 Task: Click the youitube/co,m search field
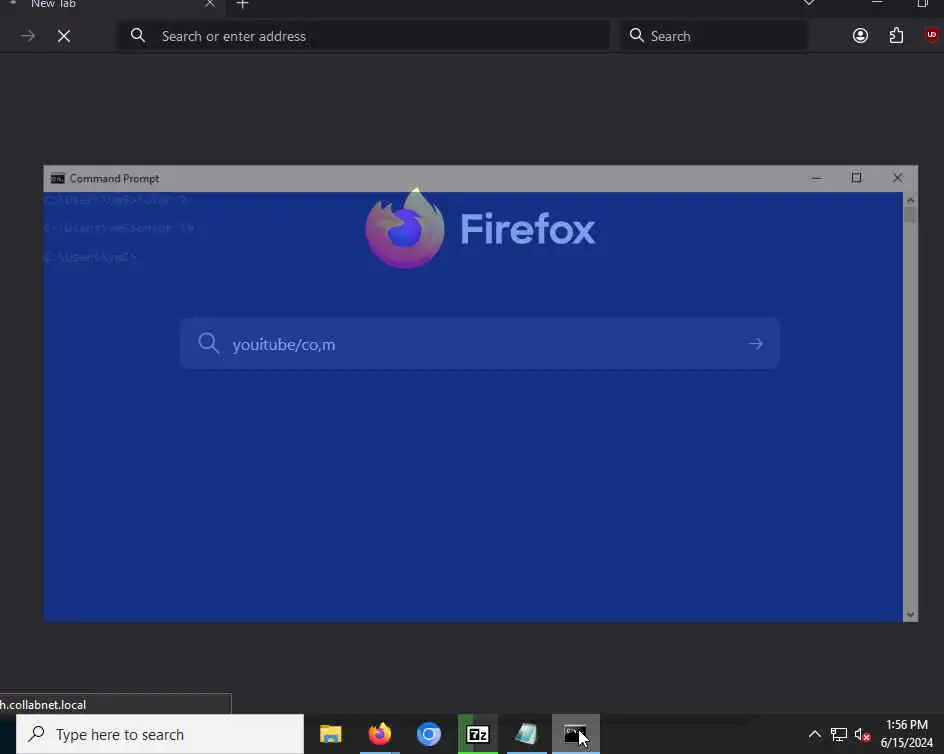480,344
